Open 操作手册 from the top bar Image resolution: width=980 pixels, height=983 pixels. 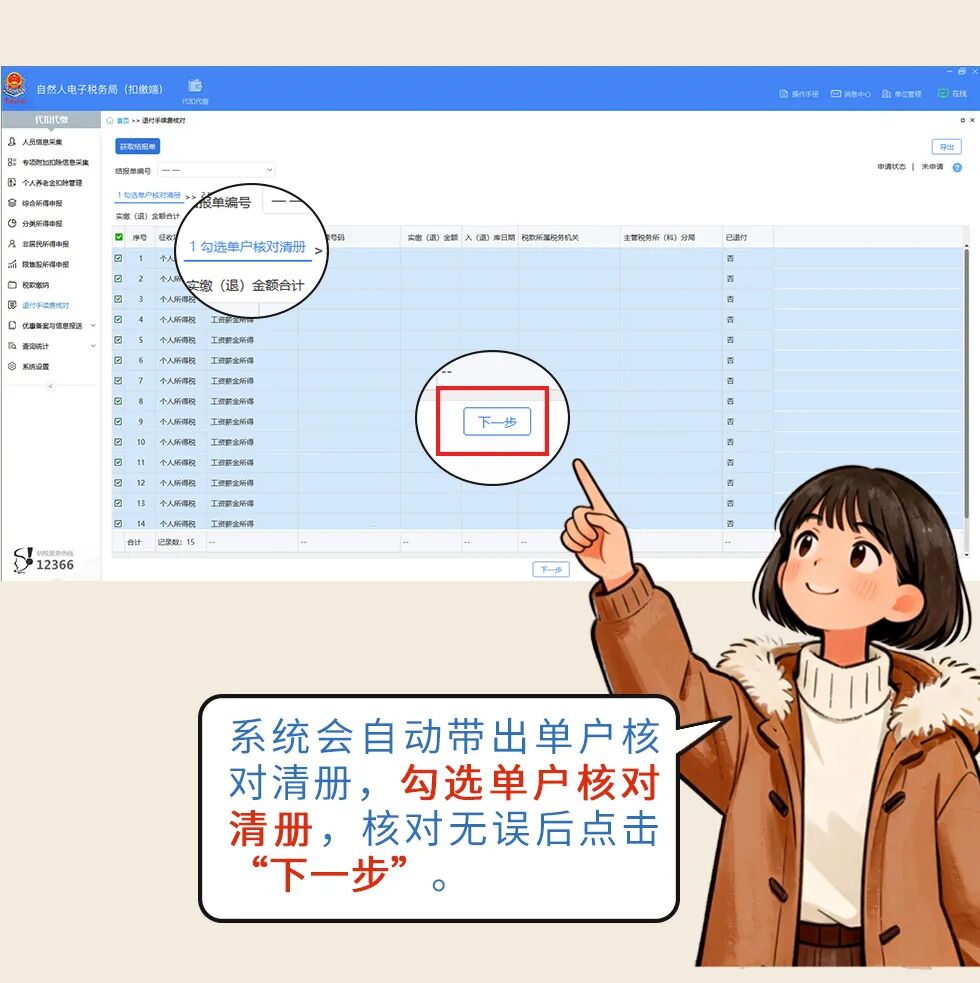(x=799, y=94)
